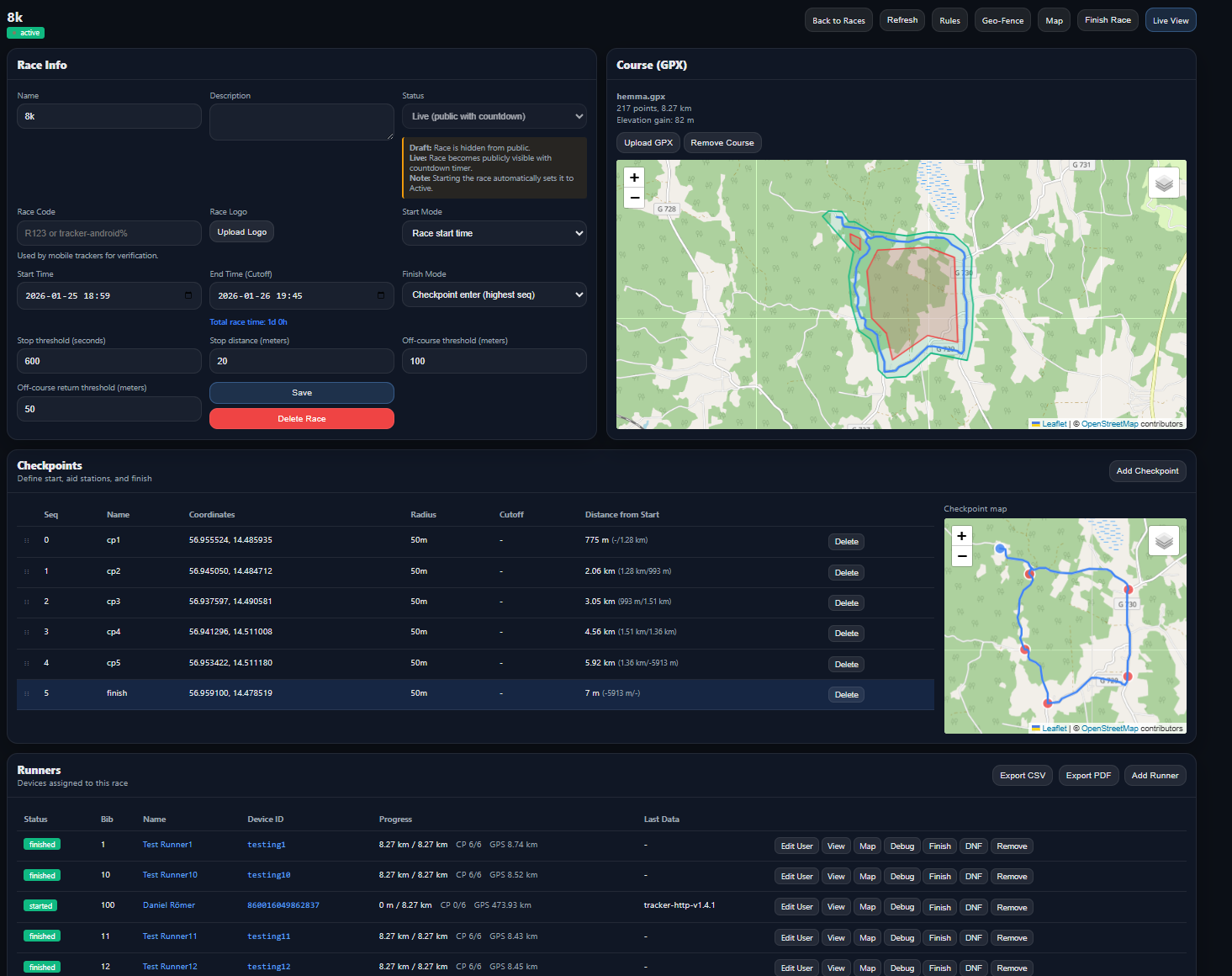Open the Finish Mode dropdown
This screenshot has width=1232, height=976.
pos(494,294)
